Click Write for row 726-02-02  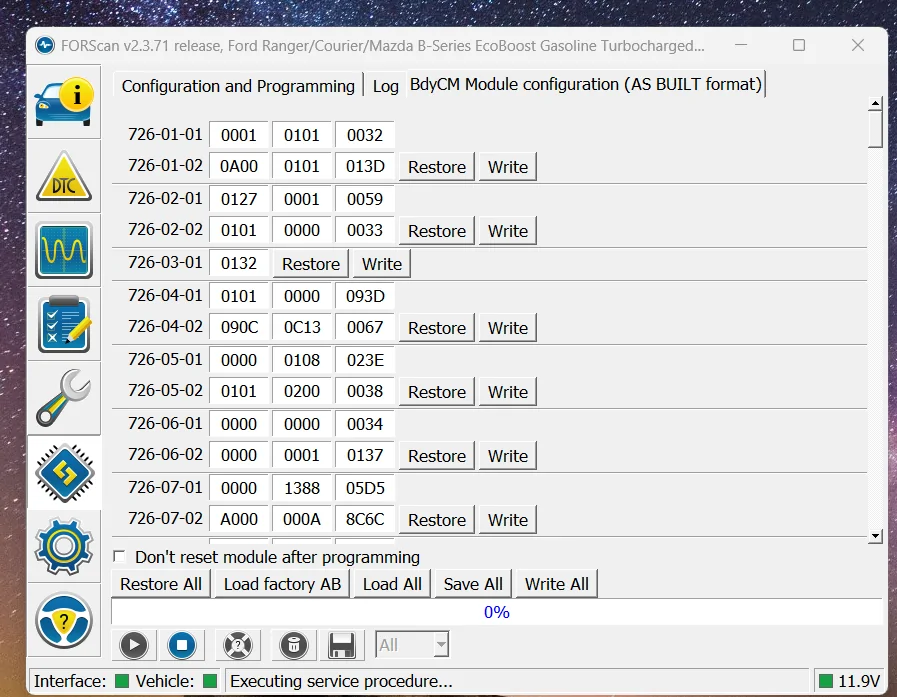(507, 231)
